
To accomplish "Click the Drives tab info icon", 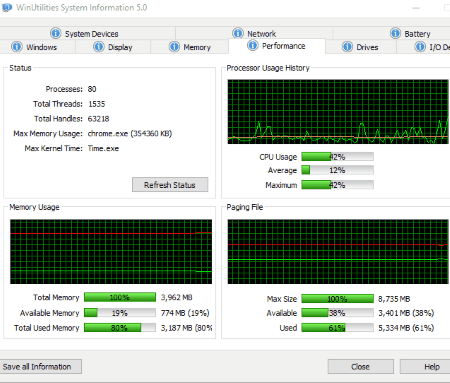I will coord(347,47).
